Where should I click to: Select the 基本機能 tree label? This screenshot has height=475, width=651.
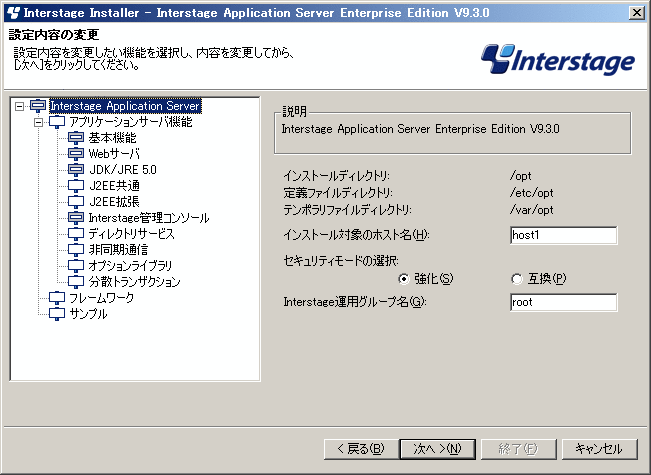[113, 138]
